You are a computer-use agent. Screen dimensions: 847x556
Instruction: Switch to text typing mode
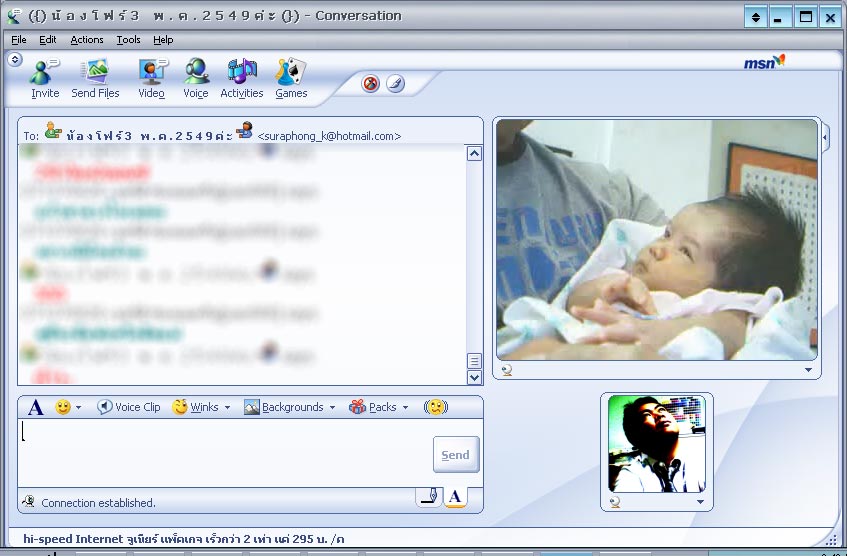click(455, 496)
